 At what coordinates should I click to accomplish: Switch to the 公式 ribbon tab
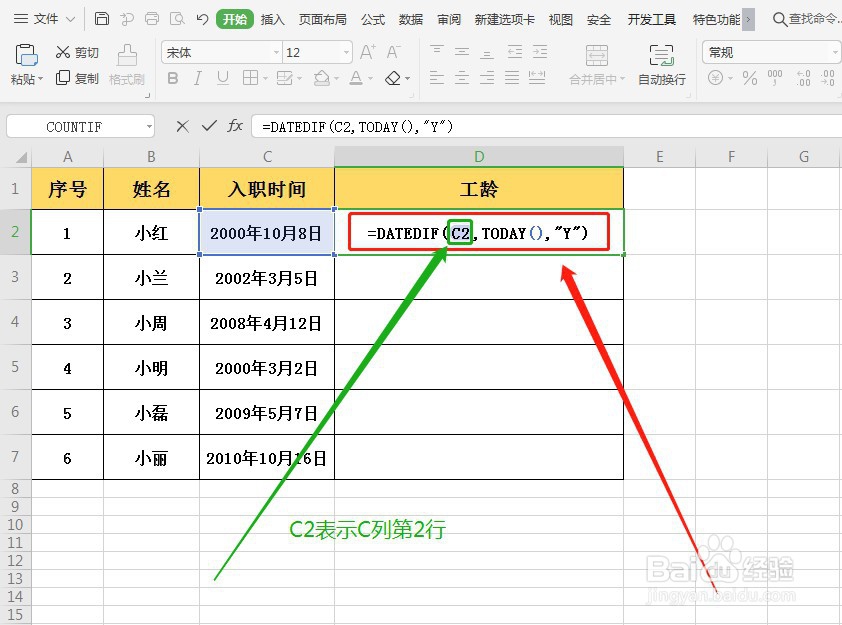(x=373, y=18)
